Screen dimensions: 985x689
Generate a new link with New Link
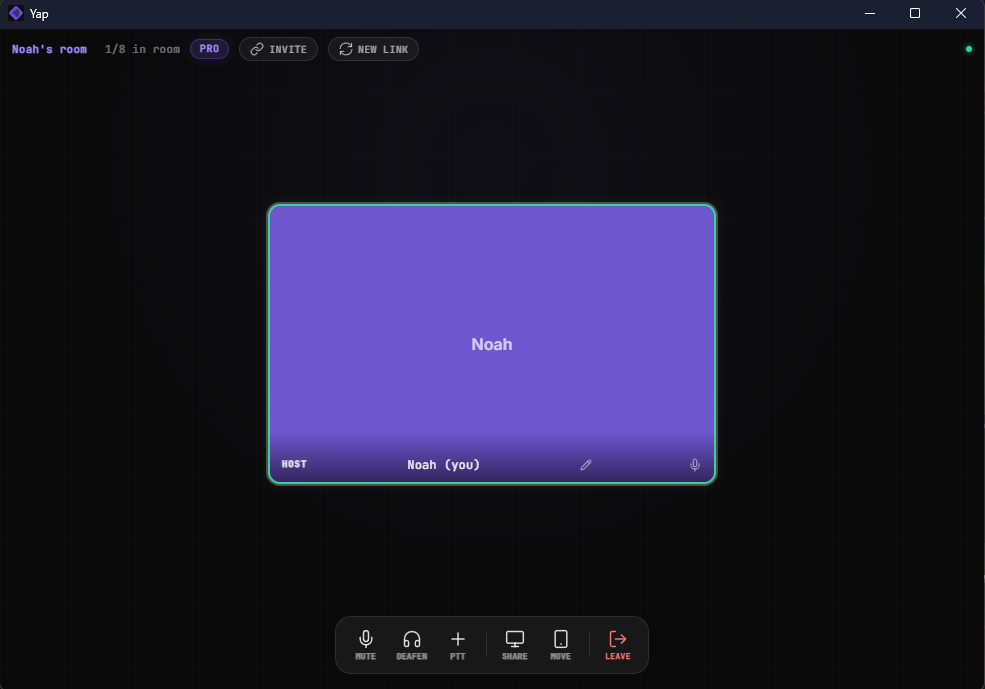point(373,49)
